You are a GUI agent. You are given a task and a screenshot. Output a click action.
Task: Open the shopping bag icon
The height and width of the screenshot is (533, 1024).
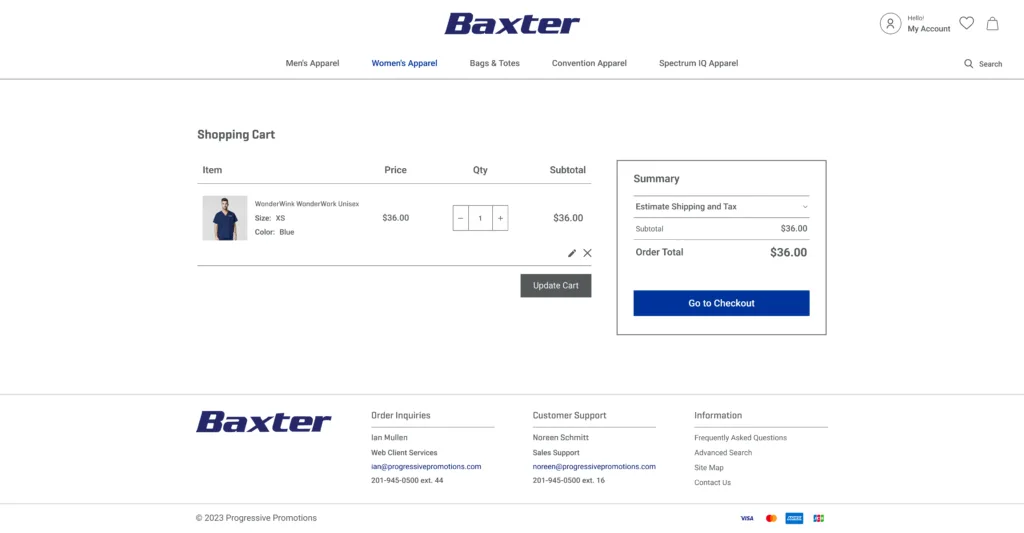click(993, 24)
